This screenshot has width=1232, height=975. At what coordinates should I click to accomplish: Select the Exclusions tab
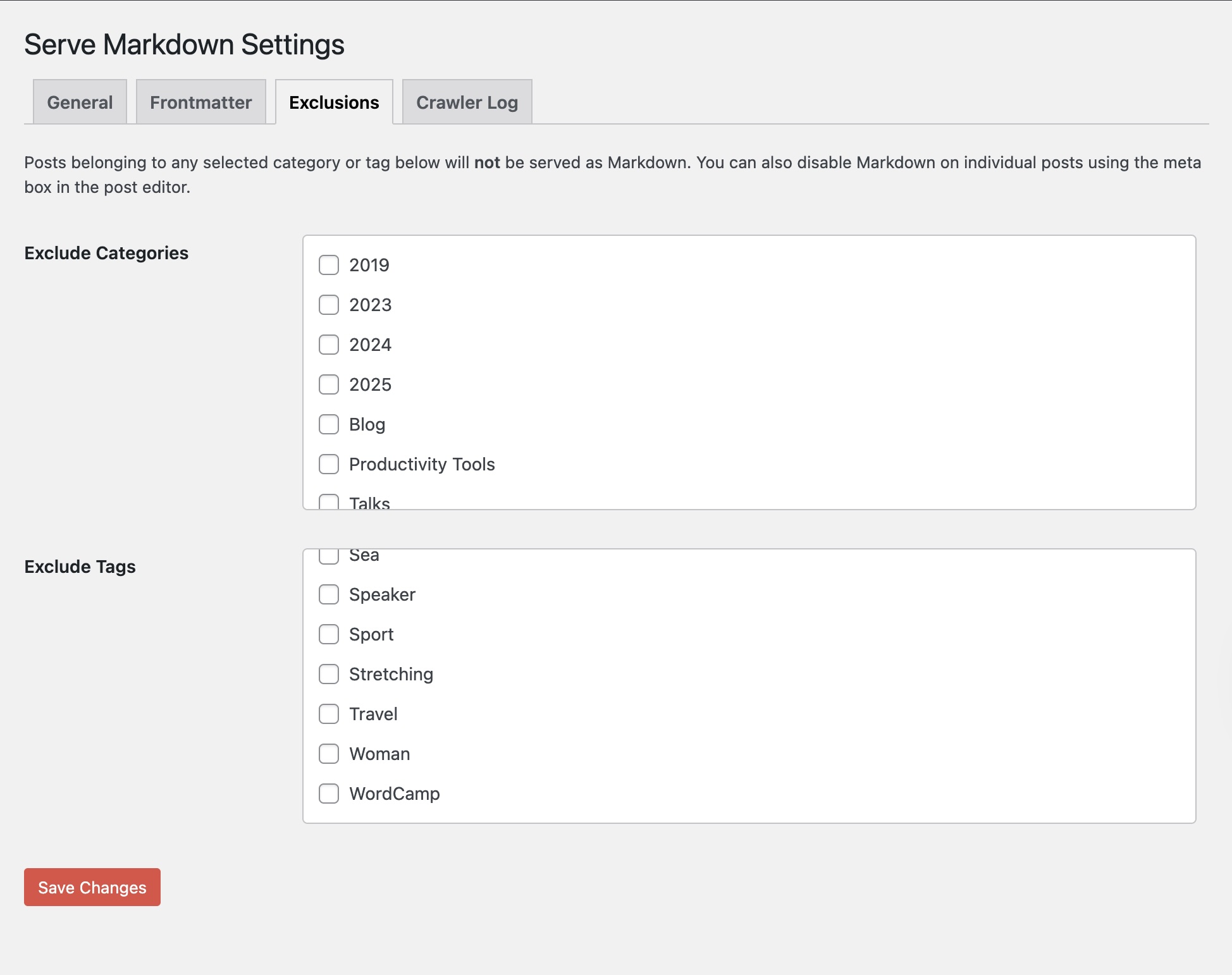coord(335,102)
